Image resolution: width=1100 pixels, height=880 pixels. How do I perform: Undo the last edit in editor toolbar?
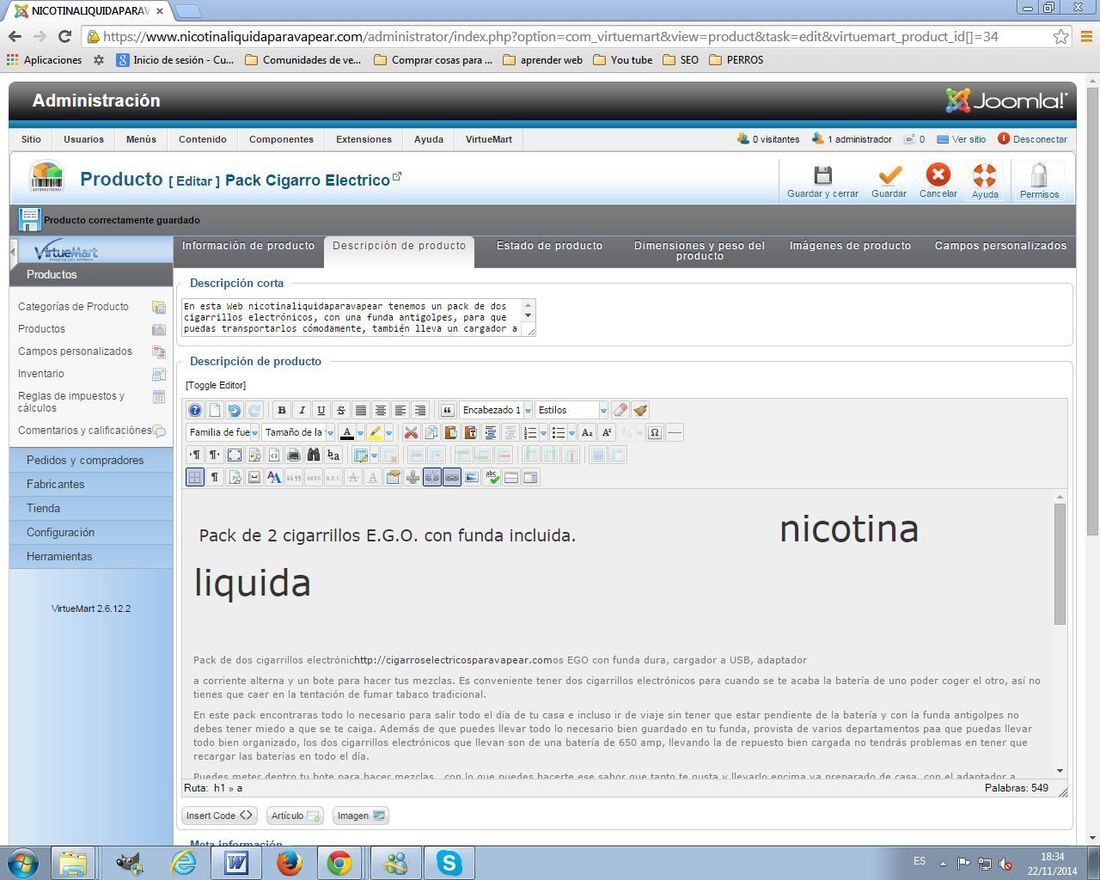234,410
